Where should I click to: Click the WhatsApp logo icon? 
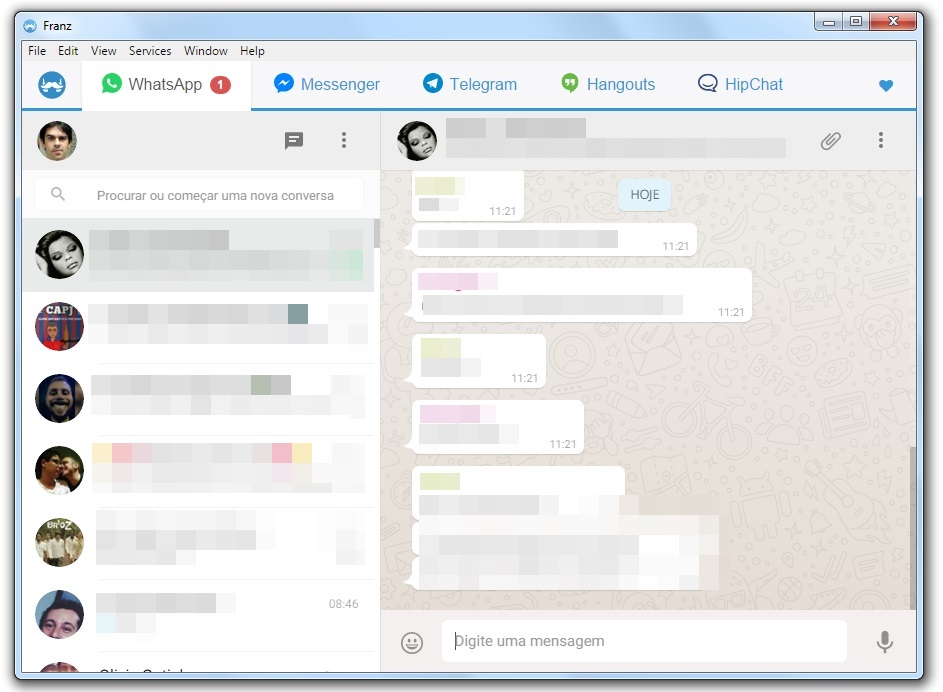(112, 84)
